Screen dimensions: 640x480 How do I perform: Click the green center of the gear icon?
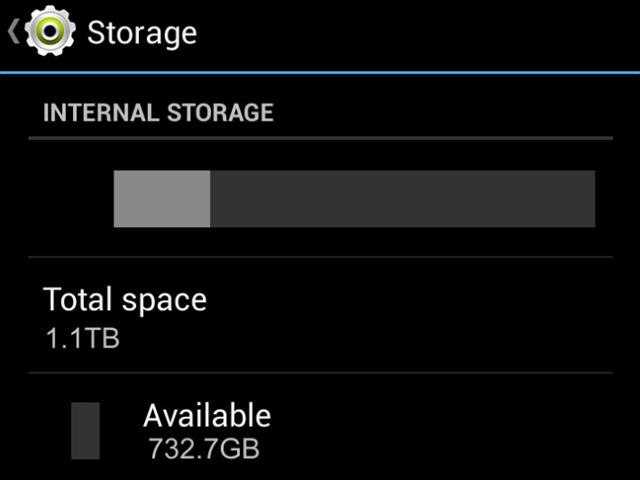(x=50, y=31)
